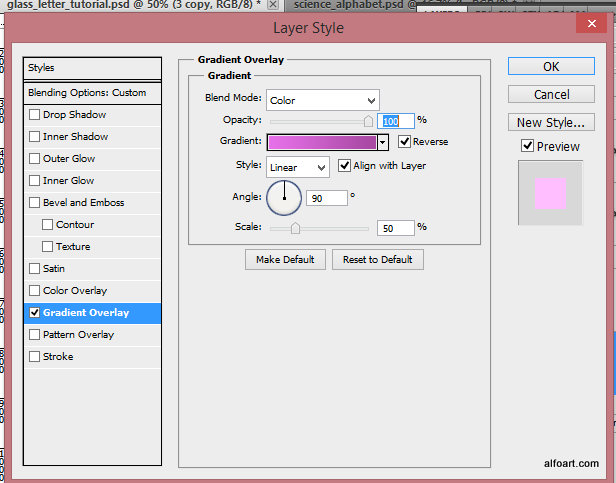Click the Scale slider handle

pos(295,228)
